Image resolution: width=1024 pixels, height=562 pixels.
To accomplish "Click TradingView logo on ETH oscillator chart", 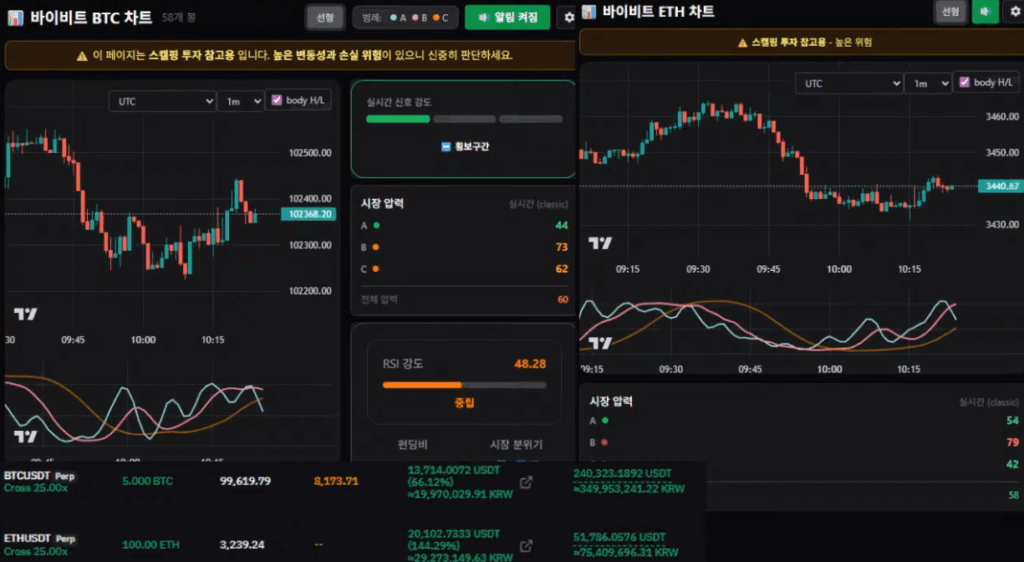I will click(x=600, y=343).
